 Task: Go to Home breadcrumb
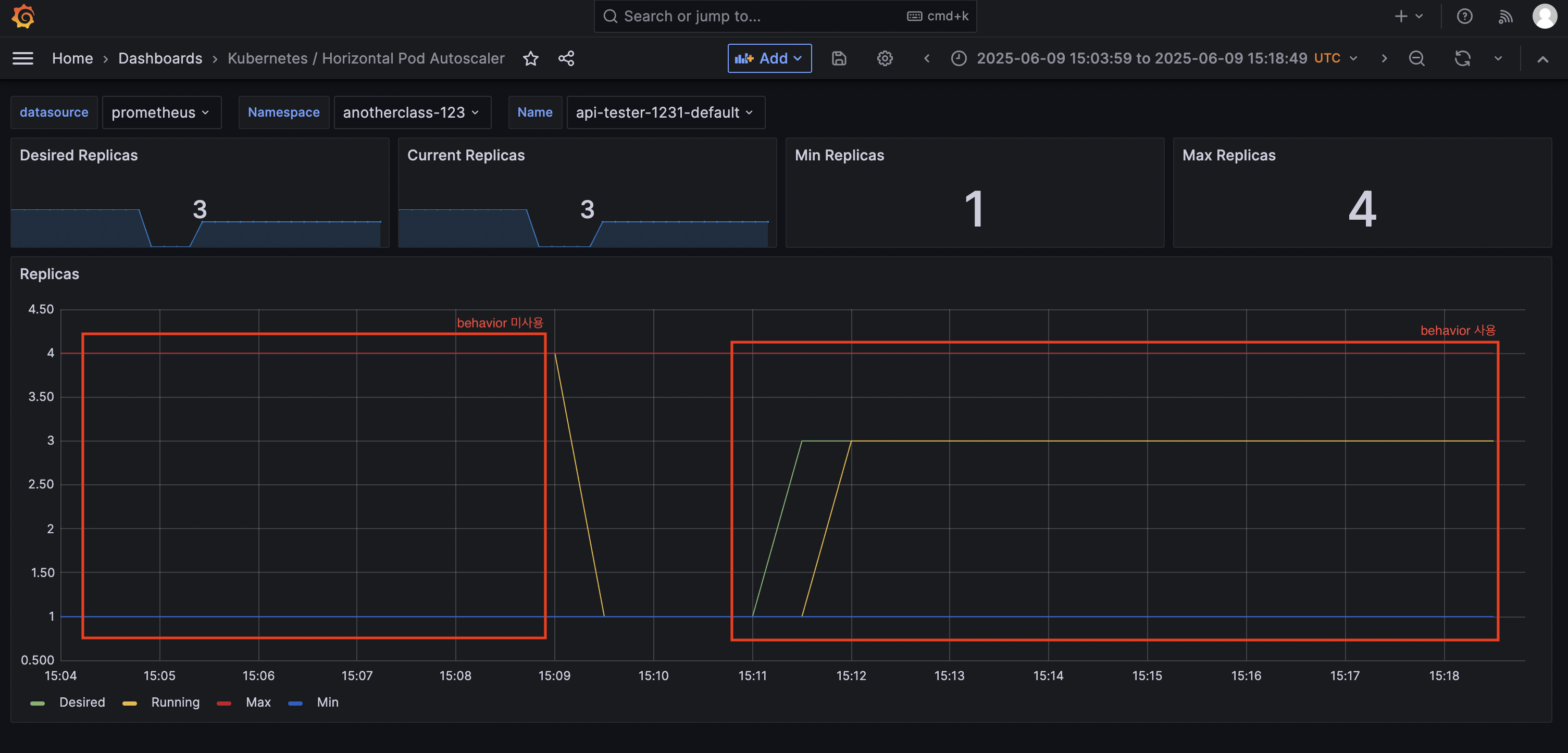point(72,58)
